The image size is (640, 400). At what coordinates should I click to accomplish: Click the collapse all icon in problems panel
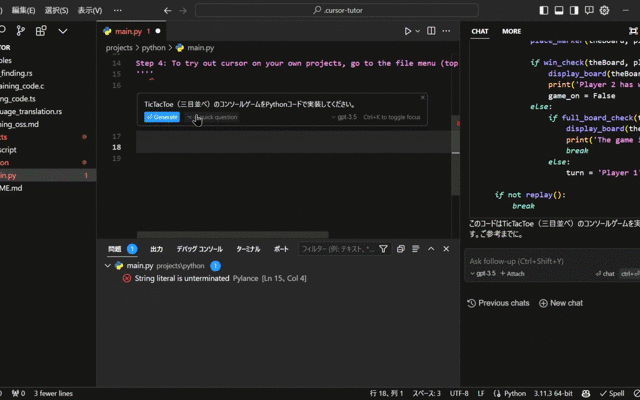pyautogui.click(x=401, y=249)
